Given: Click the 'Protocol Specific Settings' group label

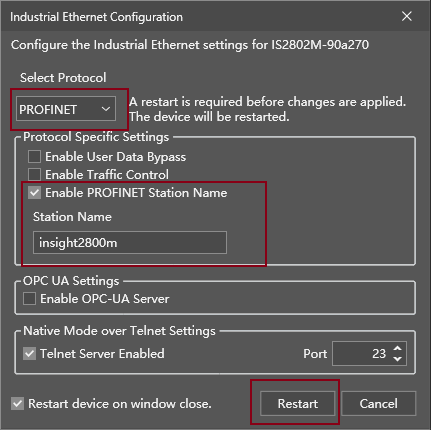Looking at the screenshot, I should coord(96,137).
